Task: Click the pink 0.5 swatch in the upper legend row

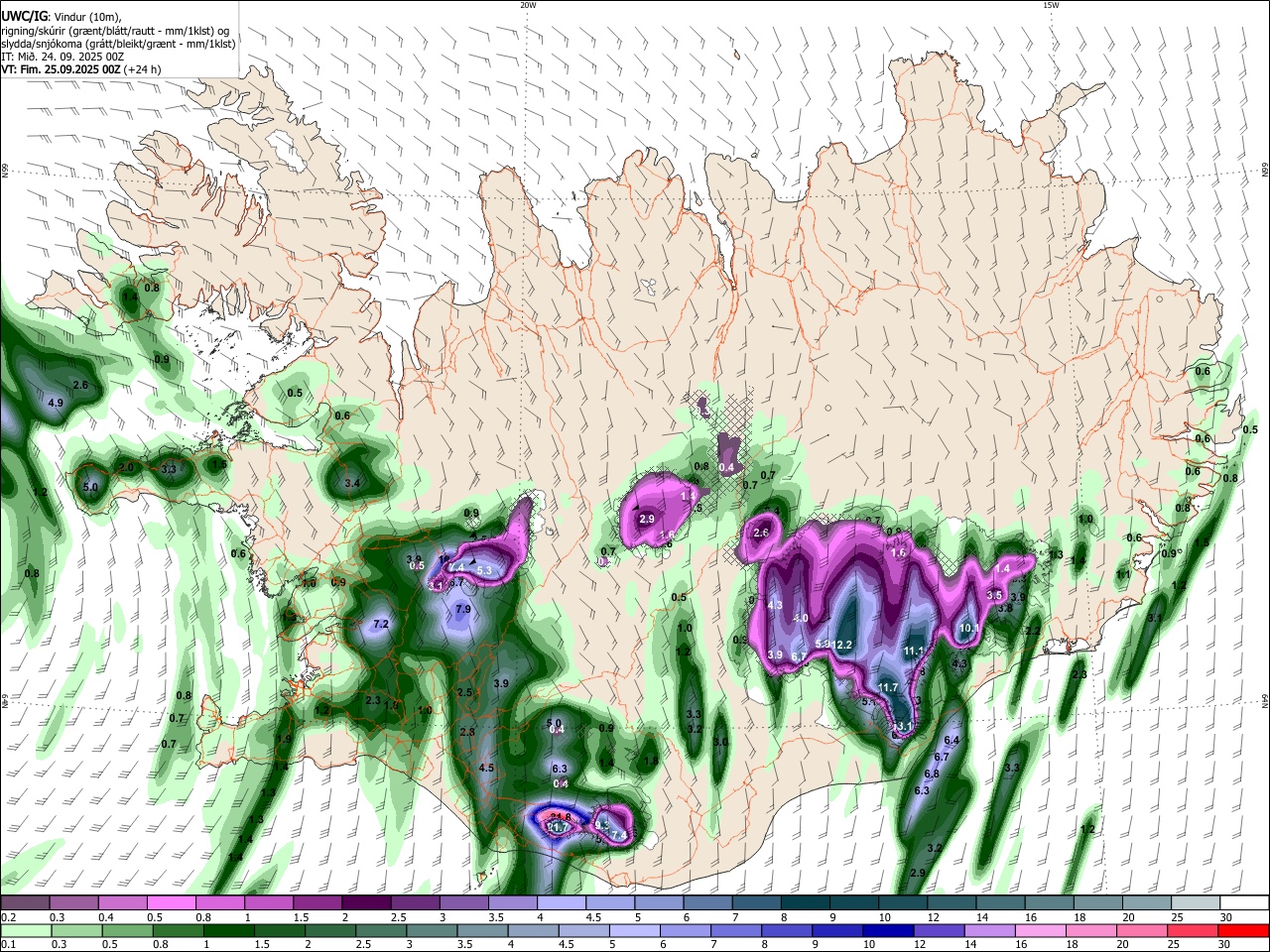Action: 171,902
